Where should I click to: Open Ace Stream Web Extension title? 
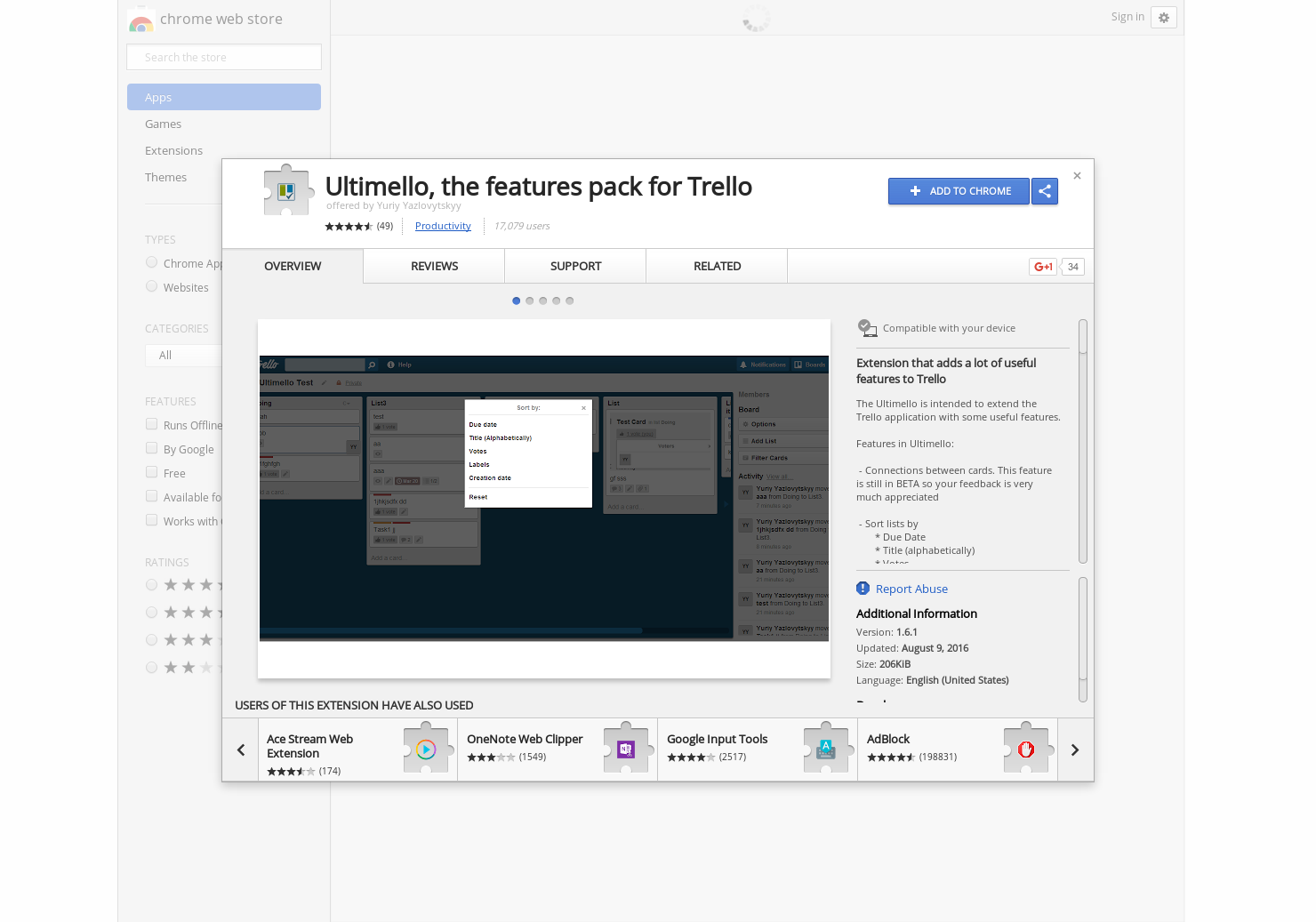coord(309,746)
